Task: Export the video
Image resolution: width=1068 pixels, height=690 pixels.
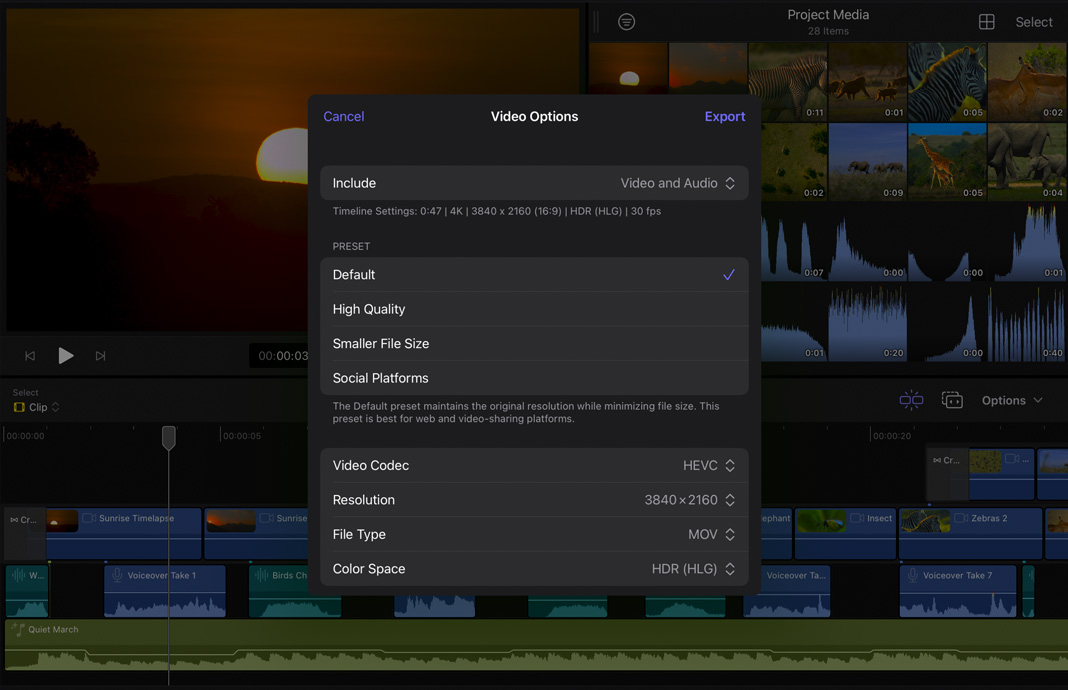Action: [725, 116]
